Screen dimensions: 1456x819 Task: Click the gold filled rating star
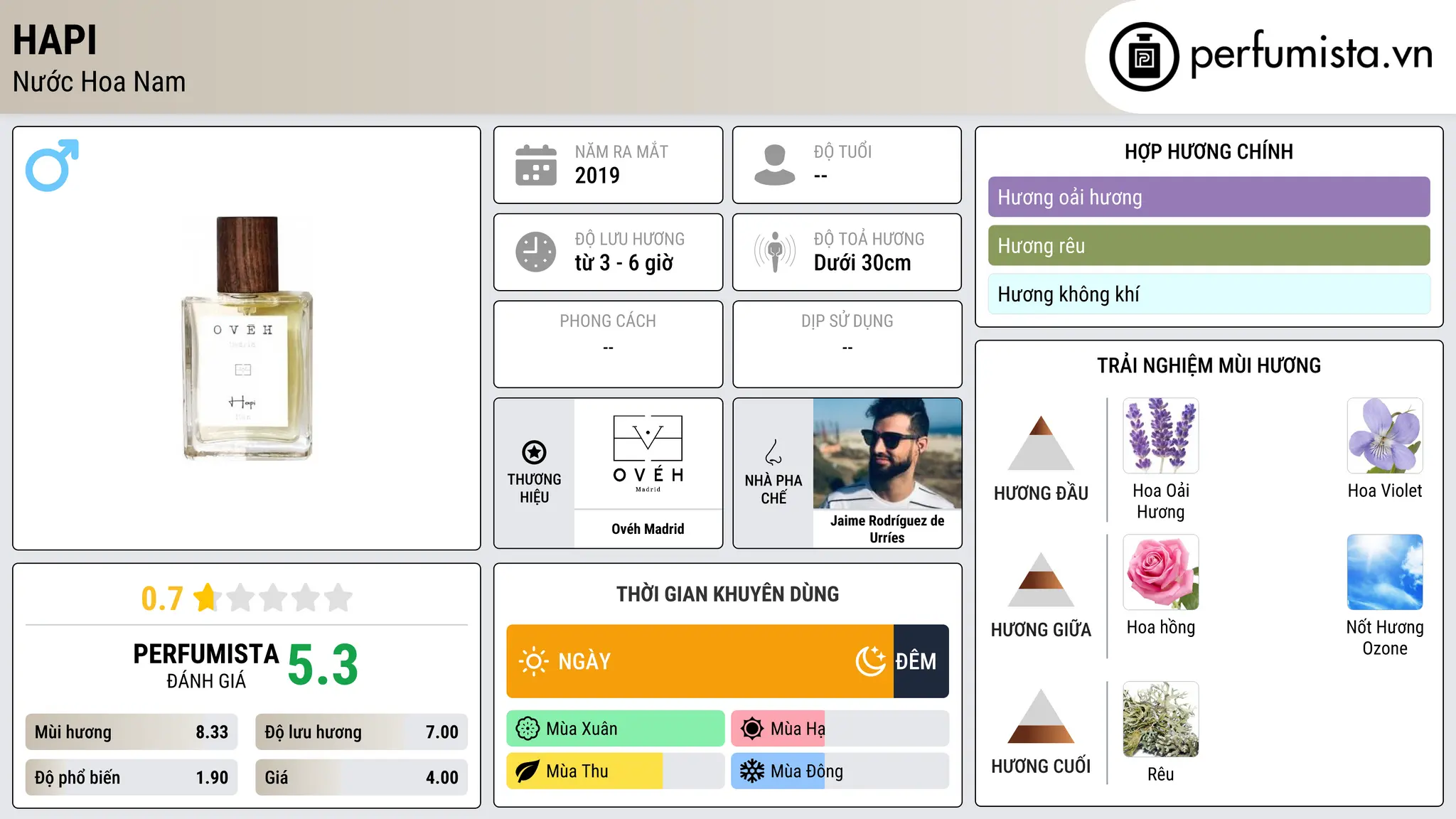click(207, 597)
